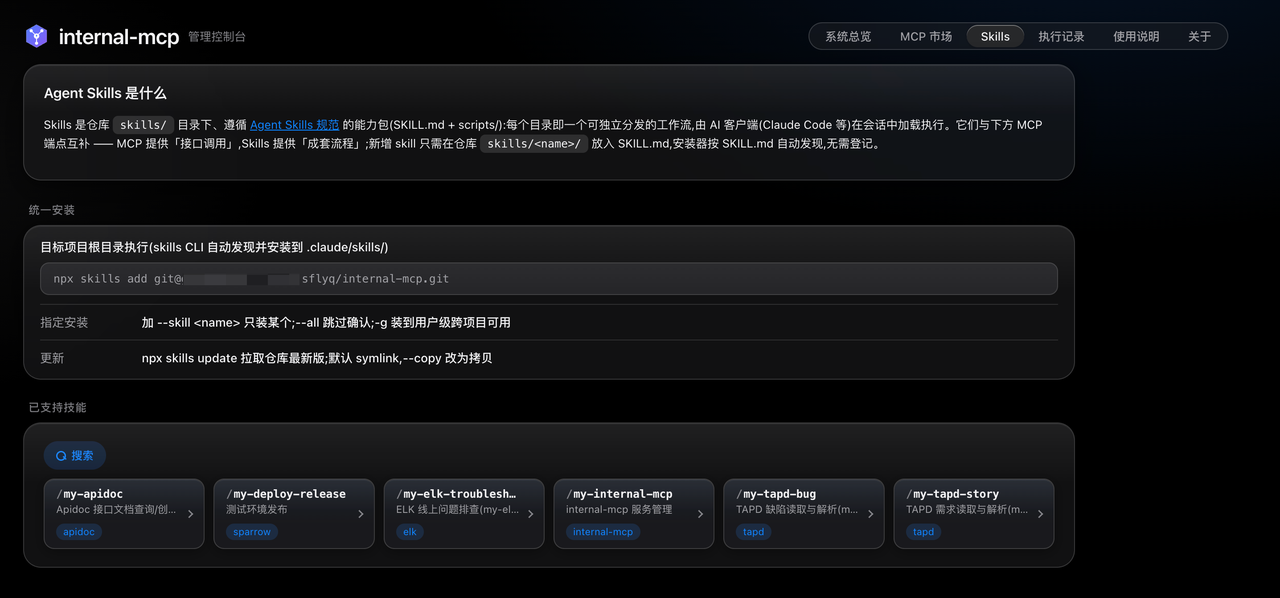Click the 目标项目根目录执行 instruction text
The height and width of the screenshot is (598, 1280).
point(214,247)
